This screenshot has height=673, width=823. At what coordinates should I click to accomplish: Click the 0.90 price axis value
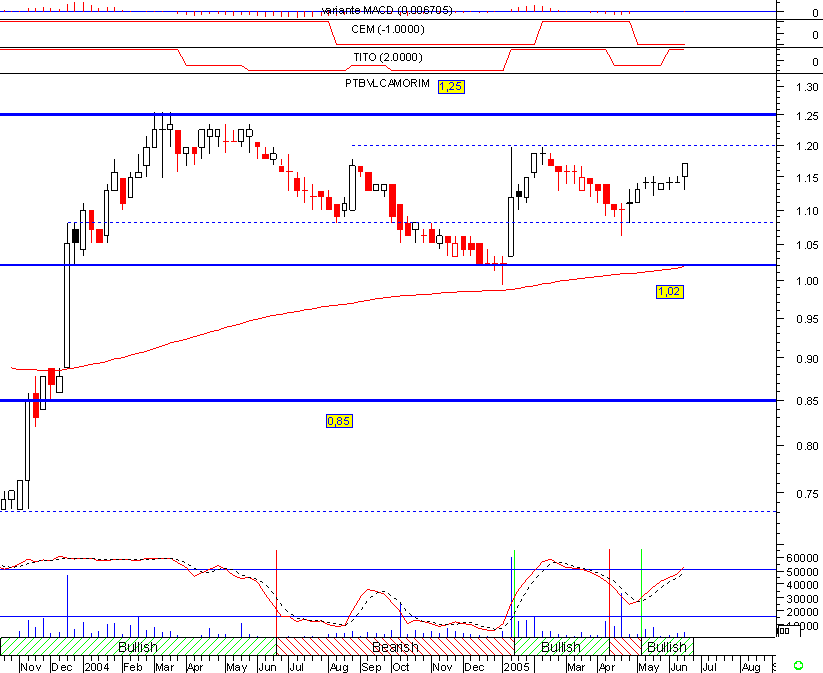click(807, 359)
